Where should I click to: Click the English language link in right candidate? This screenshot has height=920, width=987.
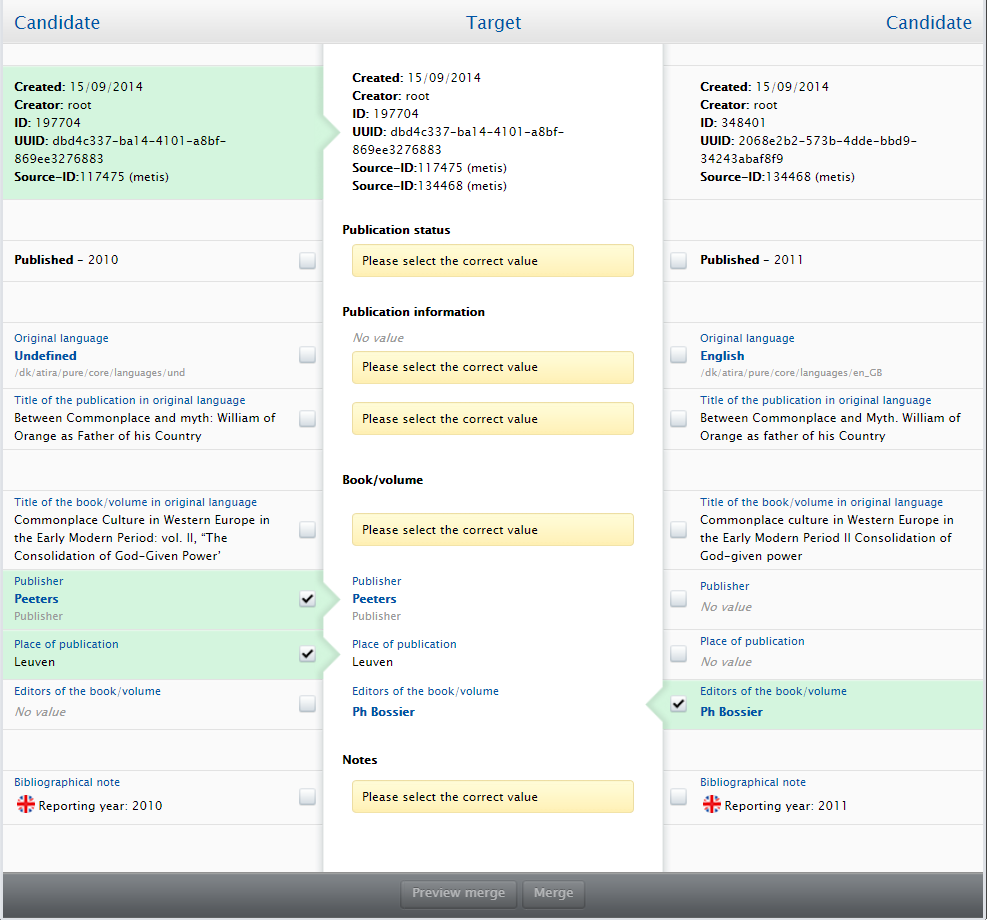(722, 356)
